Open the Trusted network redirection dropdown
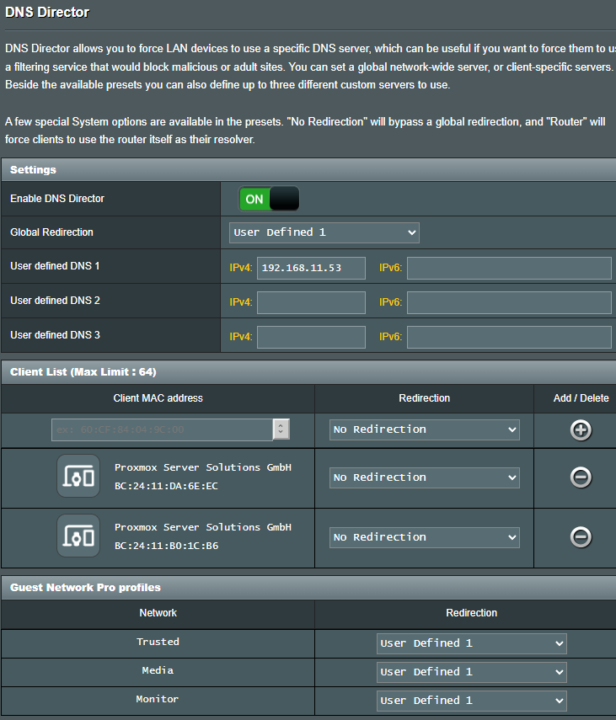The width and height of the screenshot is (616, 720). [471, 643]
